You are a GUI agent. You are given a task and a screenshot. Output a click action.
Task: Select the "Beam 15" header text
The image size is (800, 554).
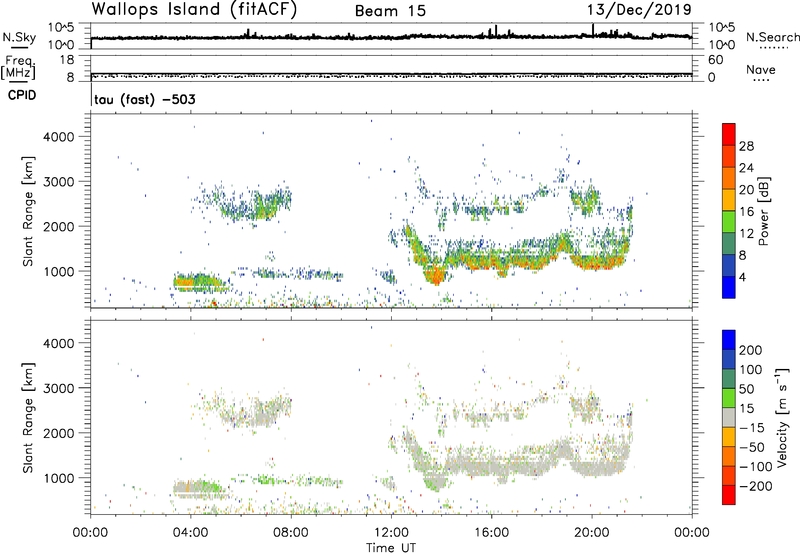click(x=390, y=11)
